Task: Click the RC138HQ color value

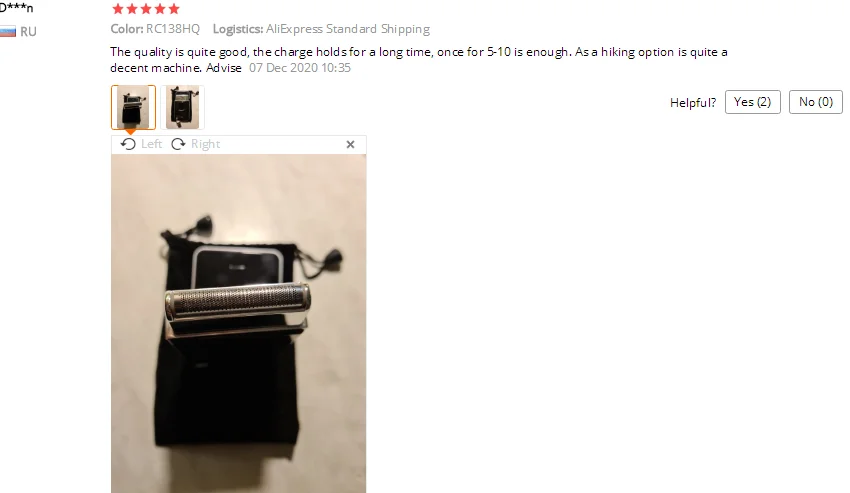Action: [173, 29]
